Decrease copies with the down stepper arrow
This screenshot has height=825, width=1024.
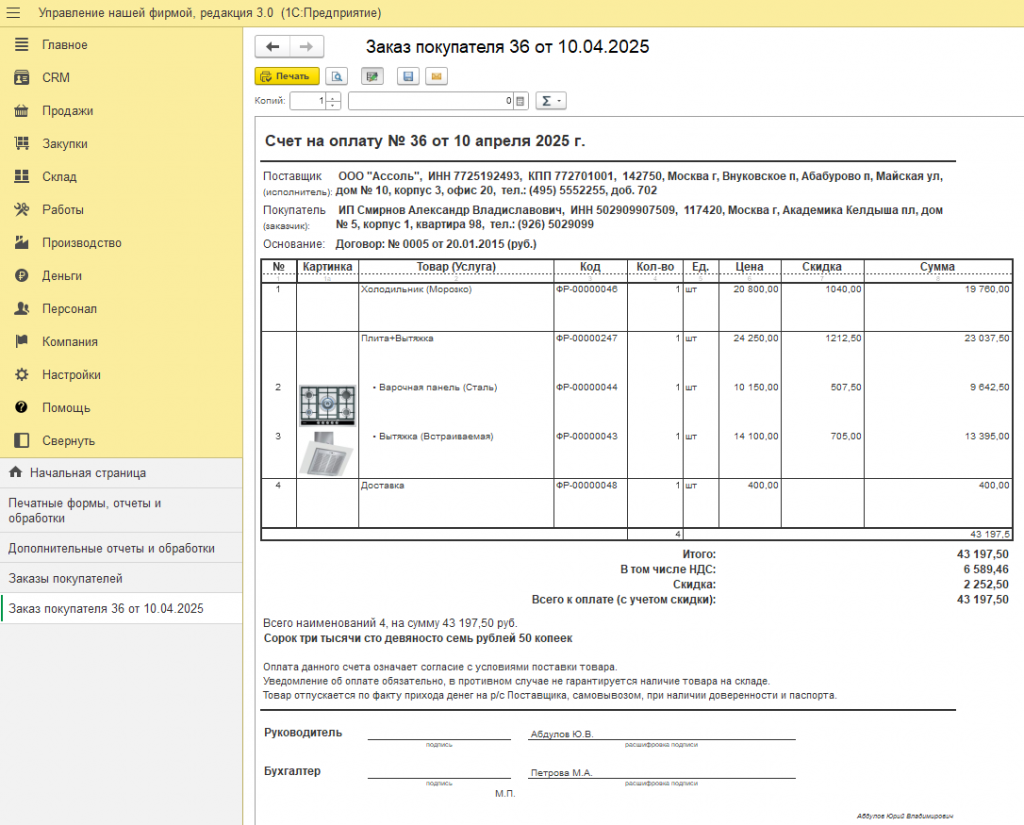click(x=333, y=105)
